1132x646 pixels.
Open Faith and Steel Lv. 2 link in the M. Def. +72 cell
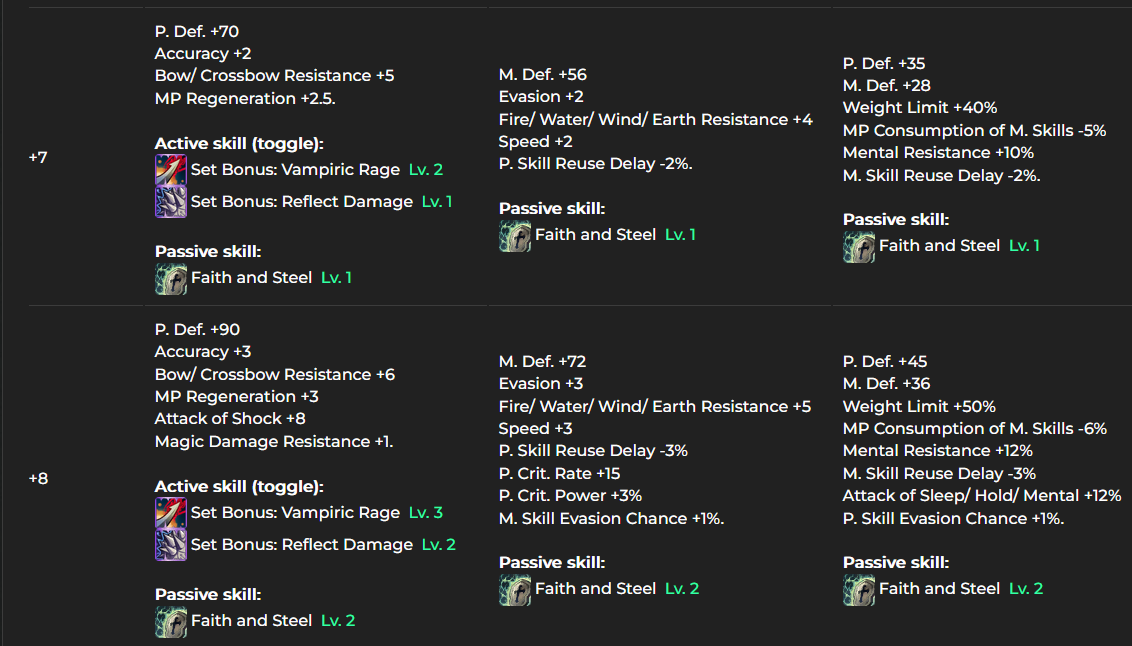[595, 589]
